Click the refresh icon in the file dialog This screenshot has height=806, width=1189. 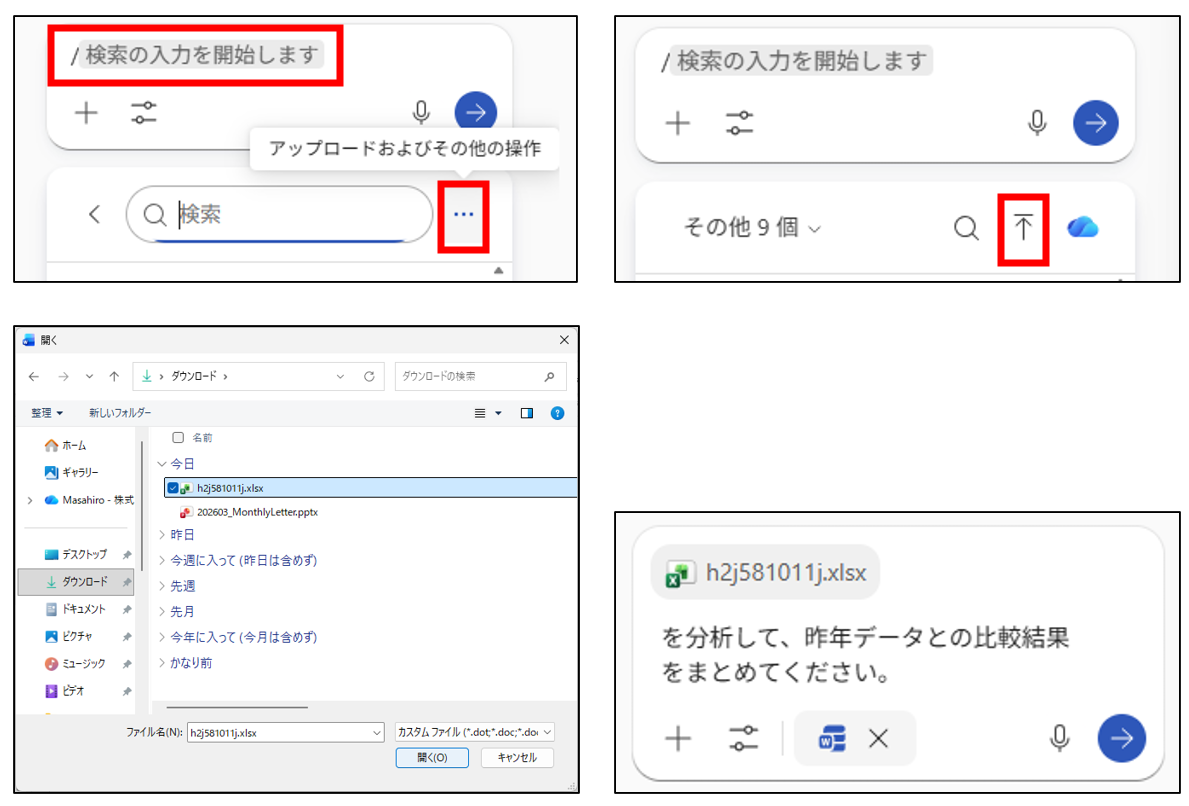[x=369, y=377]
